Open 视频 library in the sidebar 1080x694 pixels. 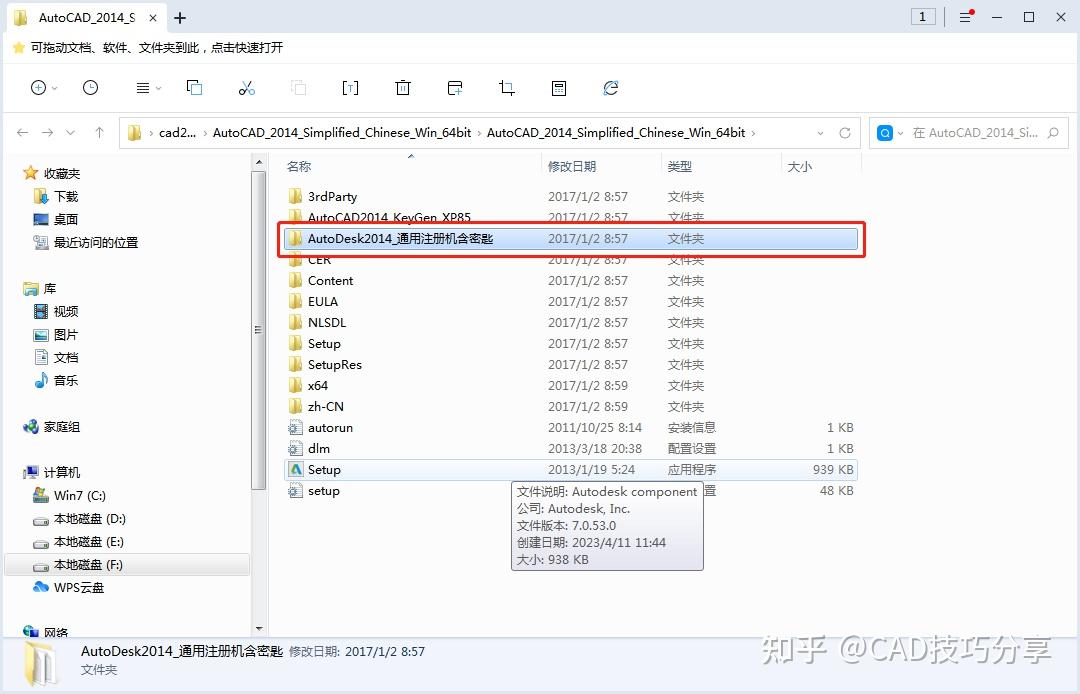coord(56,311)
